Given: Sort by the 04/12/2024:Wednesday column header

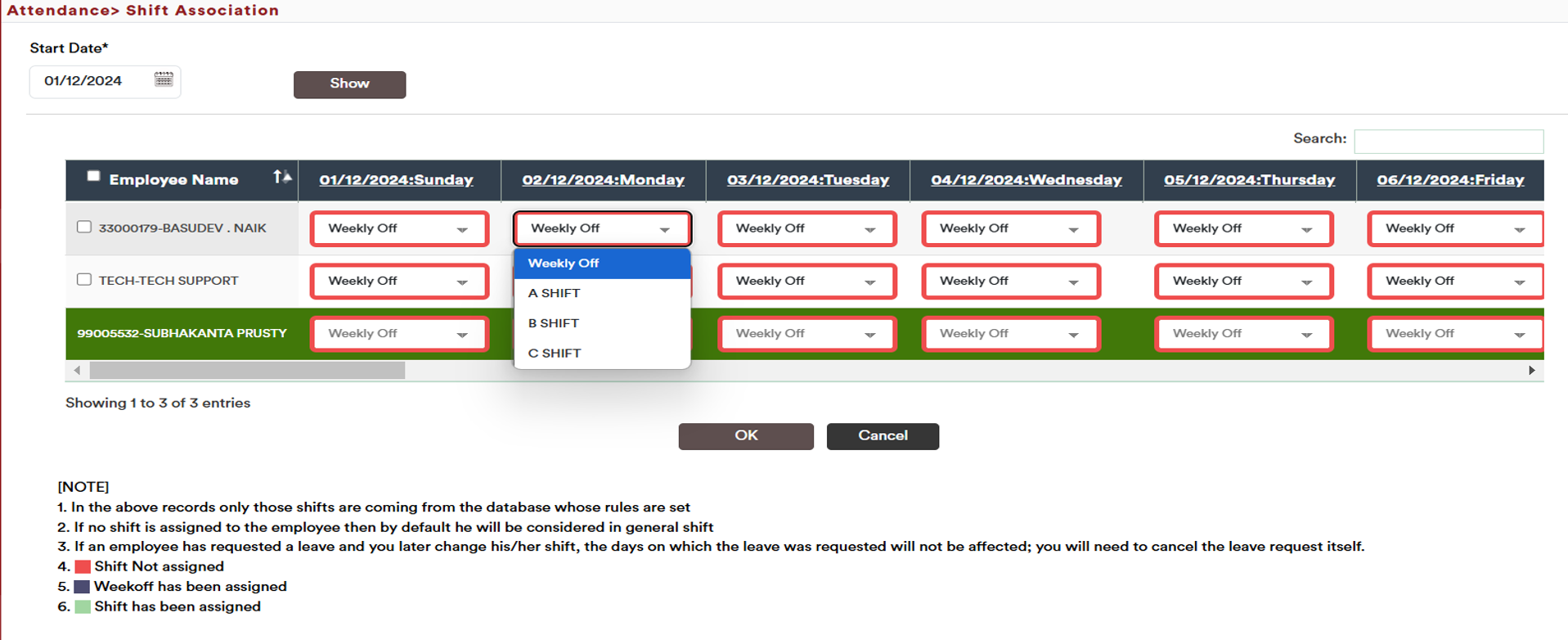Looking at the screenshot, I should tap(1026, 180).
